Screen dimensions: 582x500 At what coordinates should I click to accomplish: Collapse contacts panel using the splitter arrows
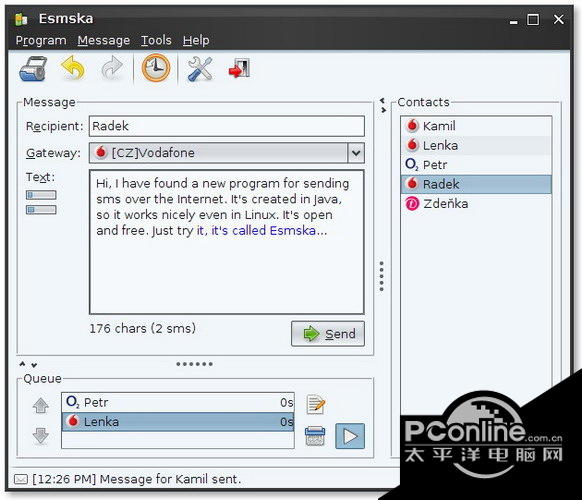click(383, 105)
